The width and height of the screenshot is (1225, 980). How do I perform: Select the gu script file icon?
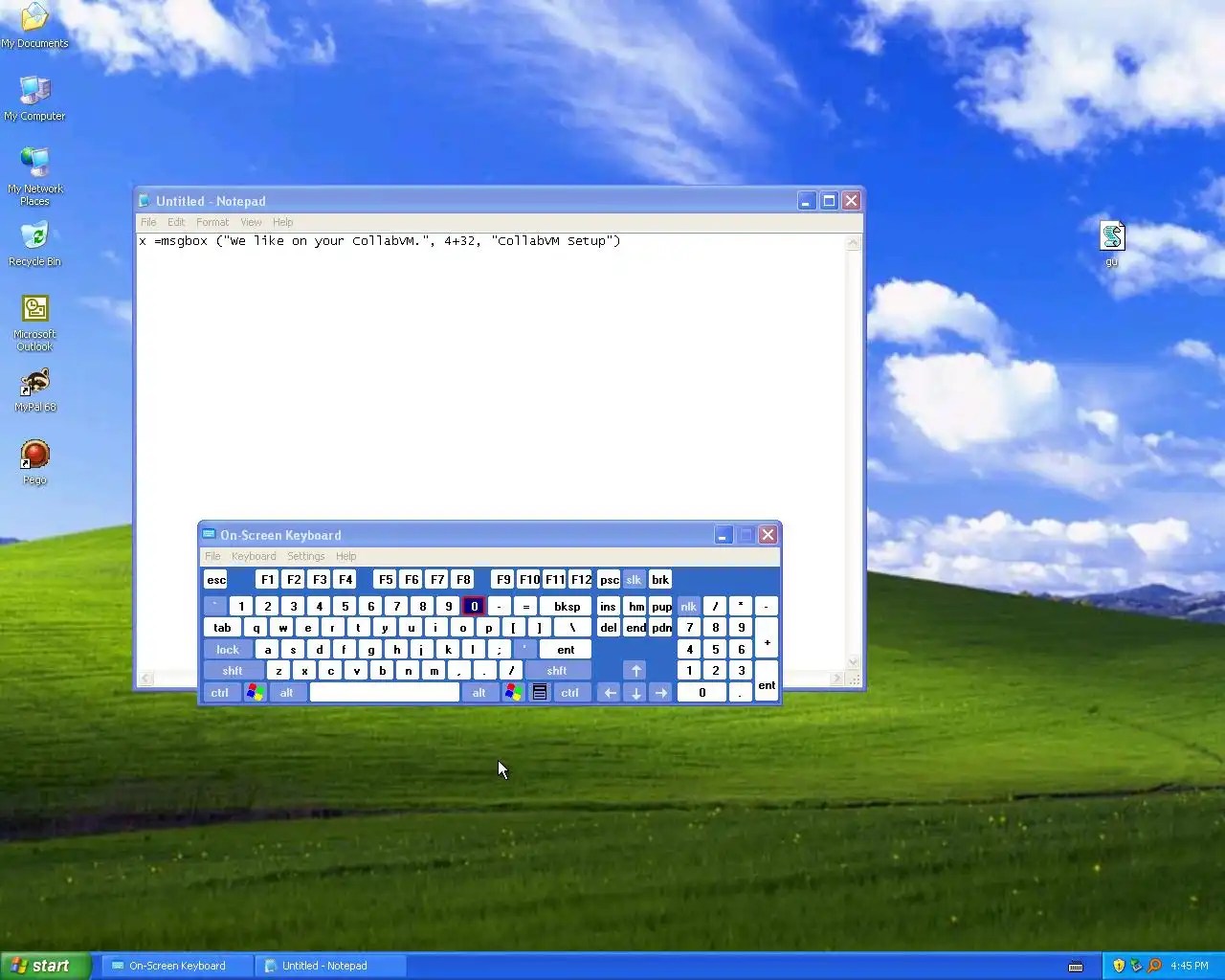pyautogui.click(x=1112, y=243)
